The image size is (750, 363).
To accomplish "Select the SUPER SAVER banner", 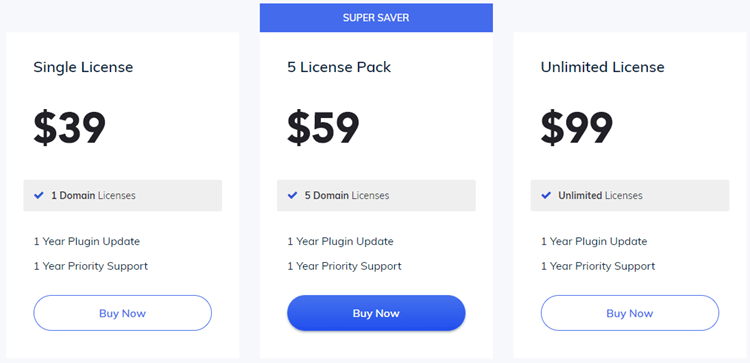I will tap(376, 18).
